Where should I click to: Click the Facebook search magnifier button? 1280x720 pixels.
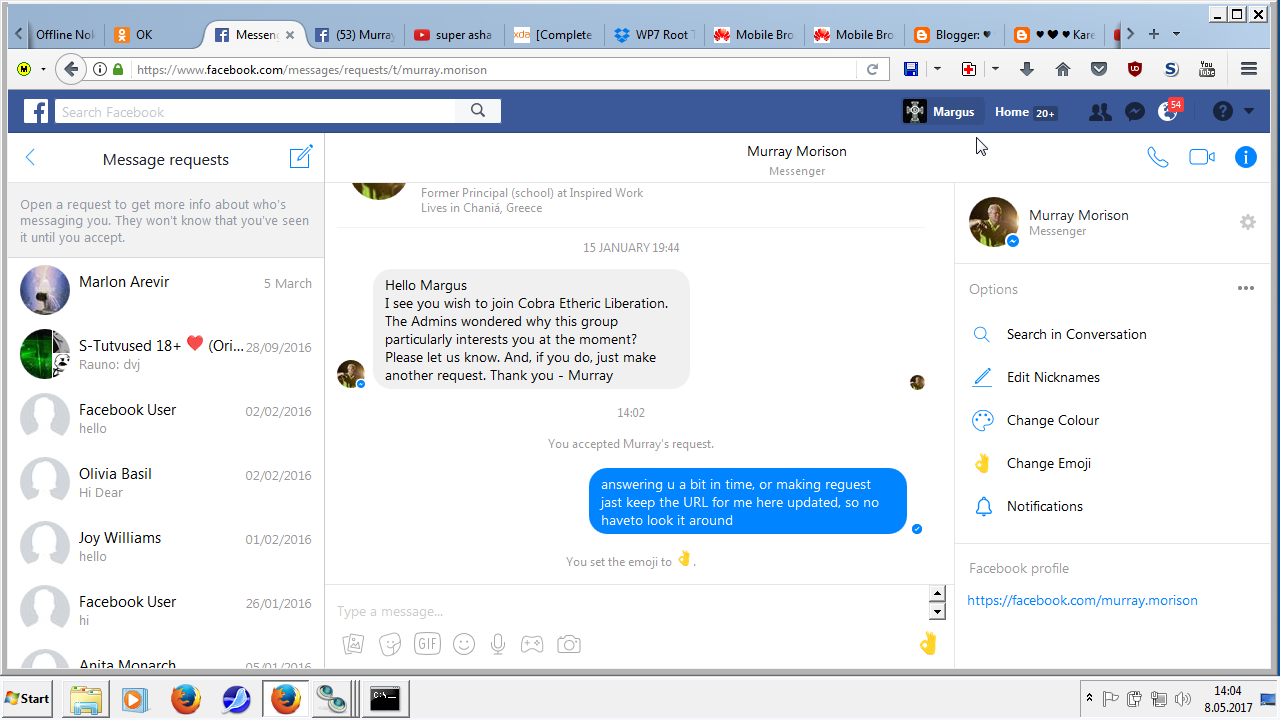(x=478, y=112)
